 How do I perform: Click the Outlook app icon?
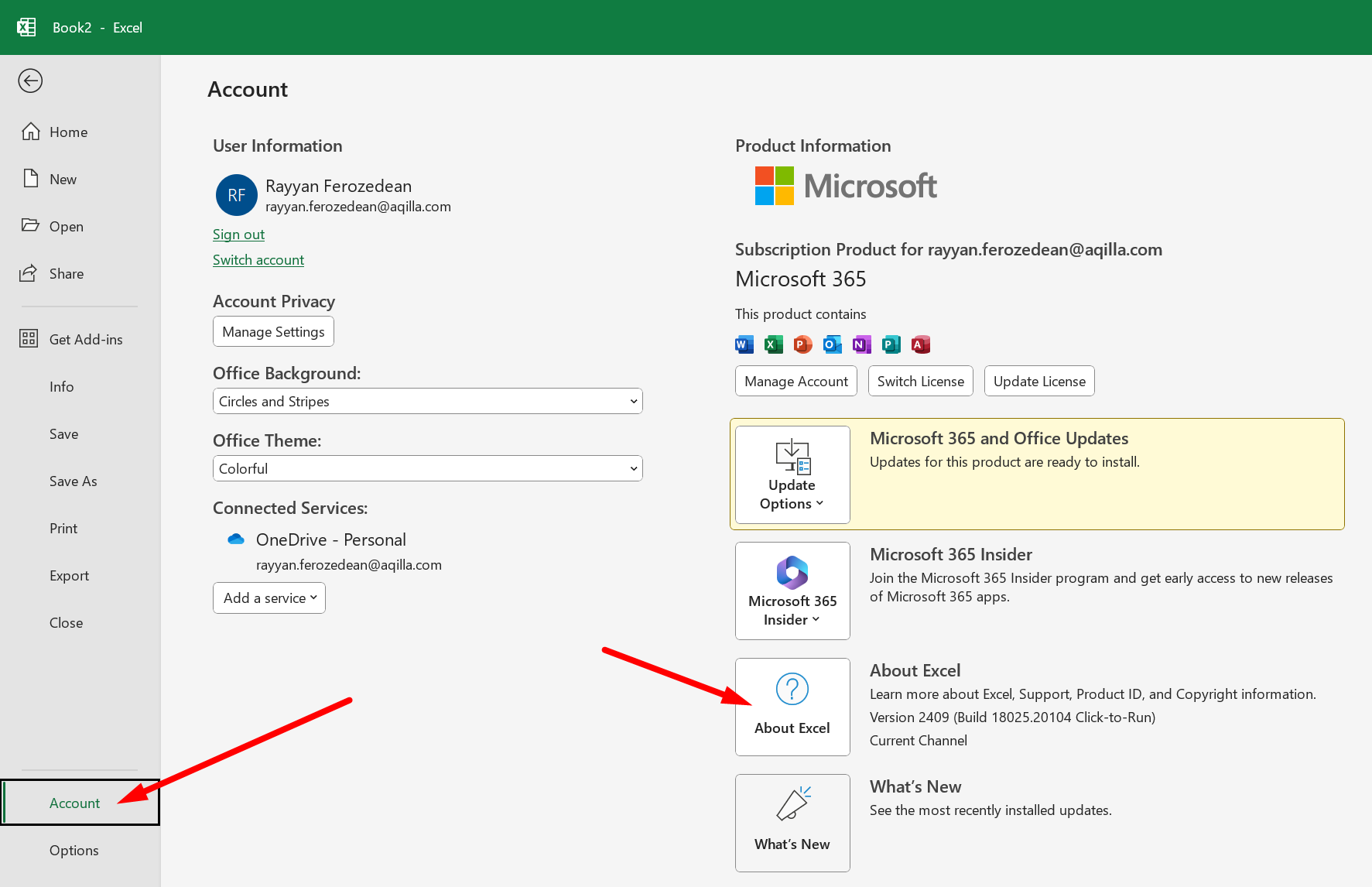coord(832,344)
